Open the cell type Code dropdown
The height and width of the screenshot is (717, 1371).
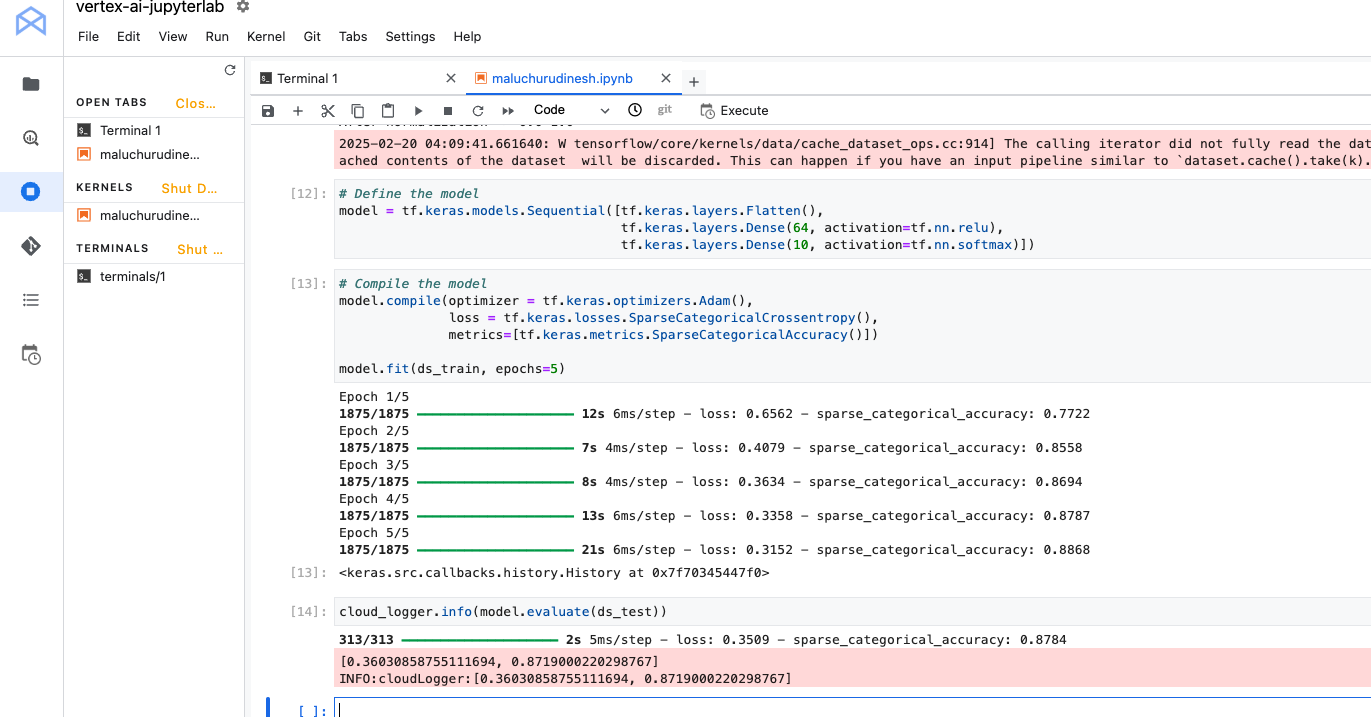pyautogui.click(x=571, y=110)
